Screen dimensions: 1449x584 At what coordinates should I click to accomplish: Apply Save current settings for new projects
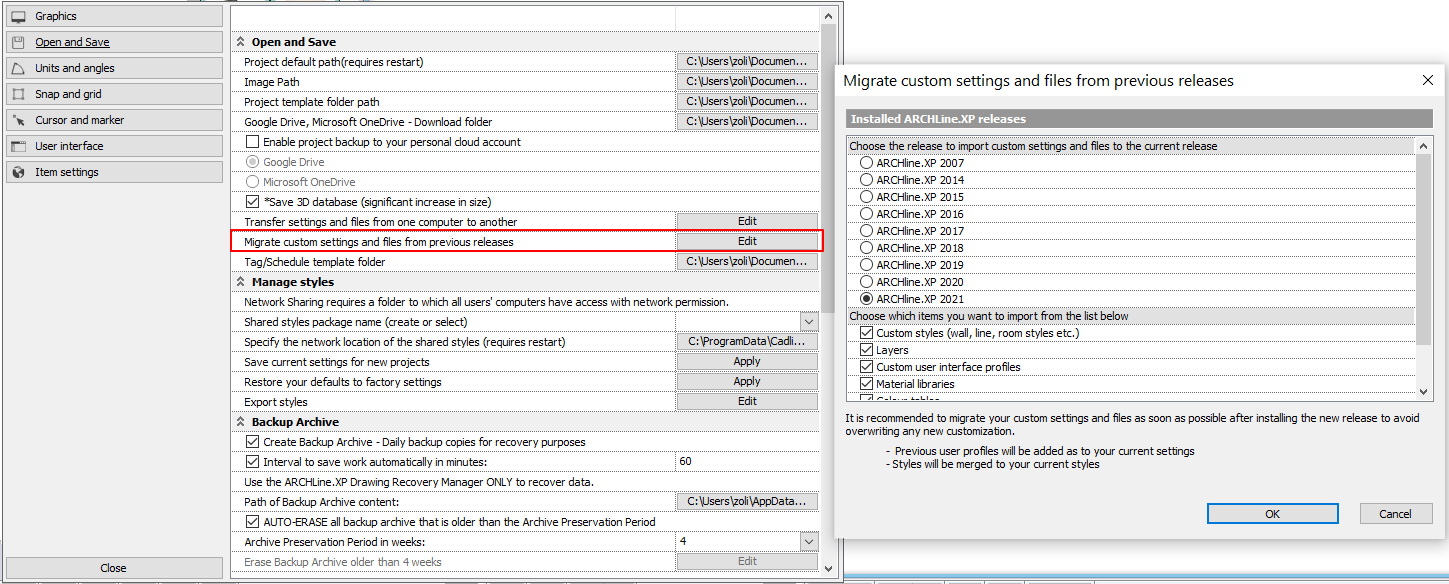click(x=747, y=362)
